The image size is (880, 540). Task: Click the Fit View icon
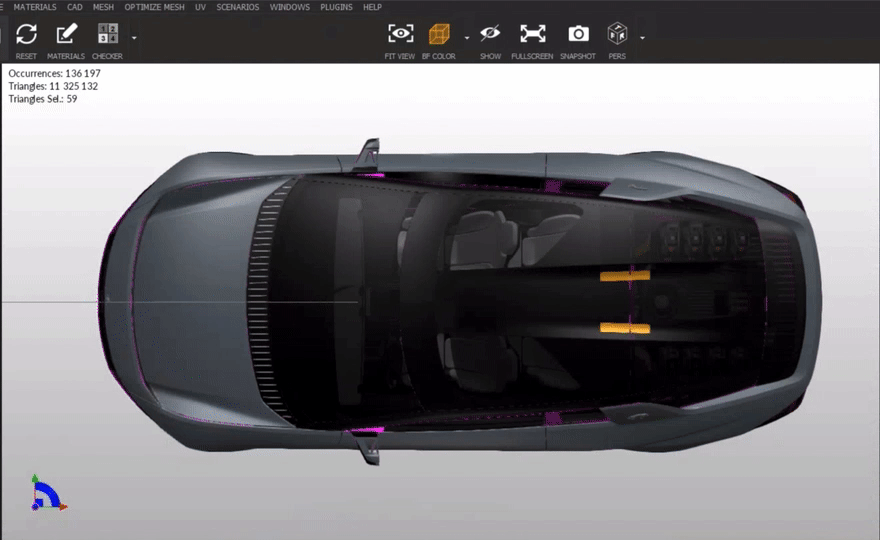(400, 34)
